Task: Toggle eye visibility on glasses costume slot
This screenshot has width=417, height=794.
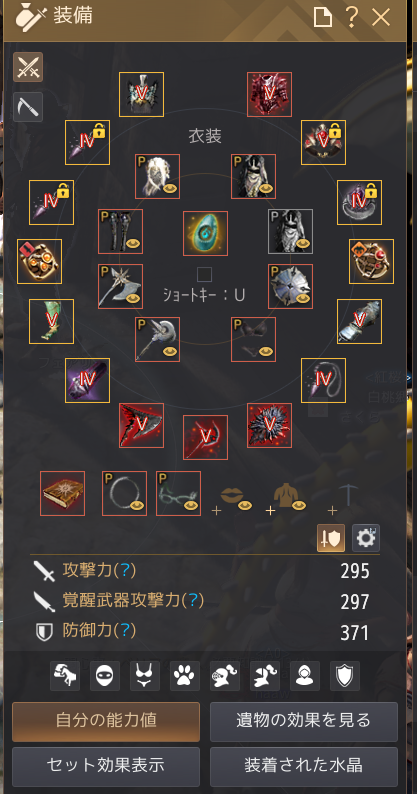Action: 191,505
